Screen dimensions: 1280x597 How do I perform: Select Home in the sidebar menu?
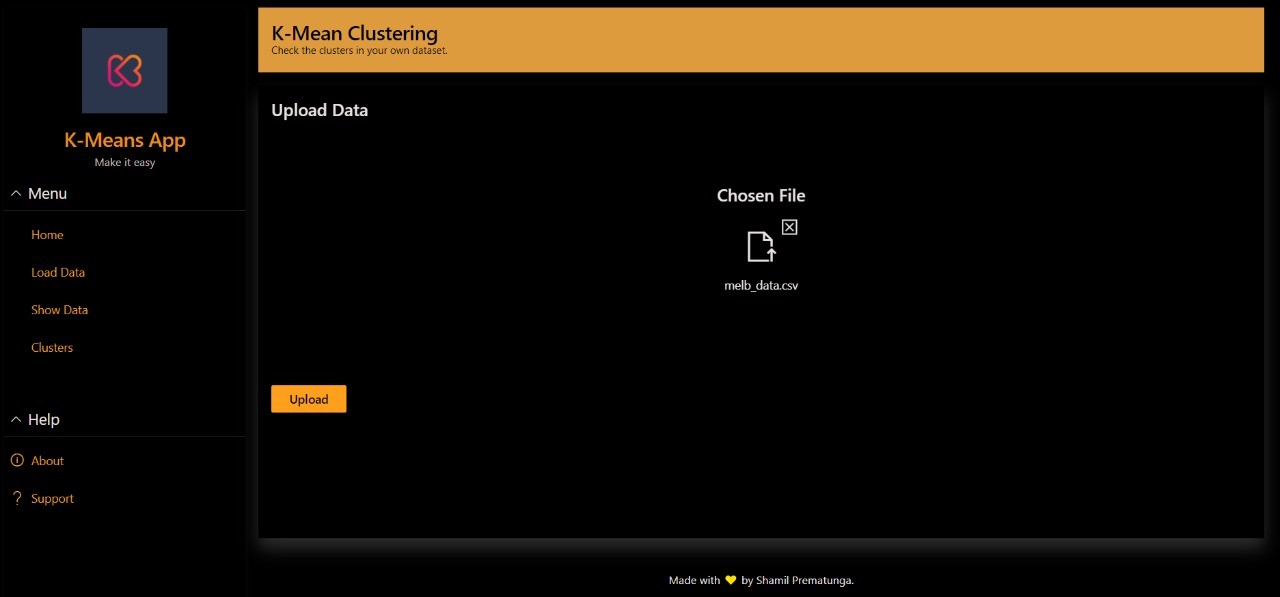point(47,234)
